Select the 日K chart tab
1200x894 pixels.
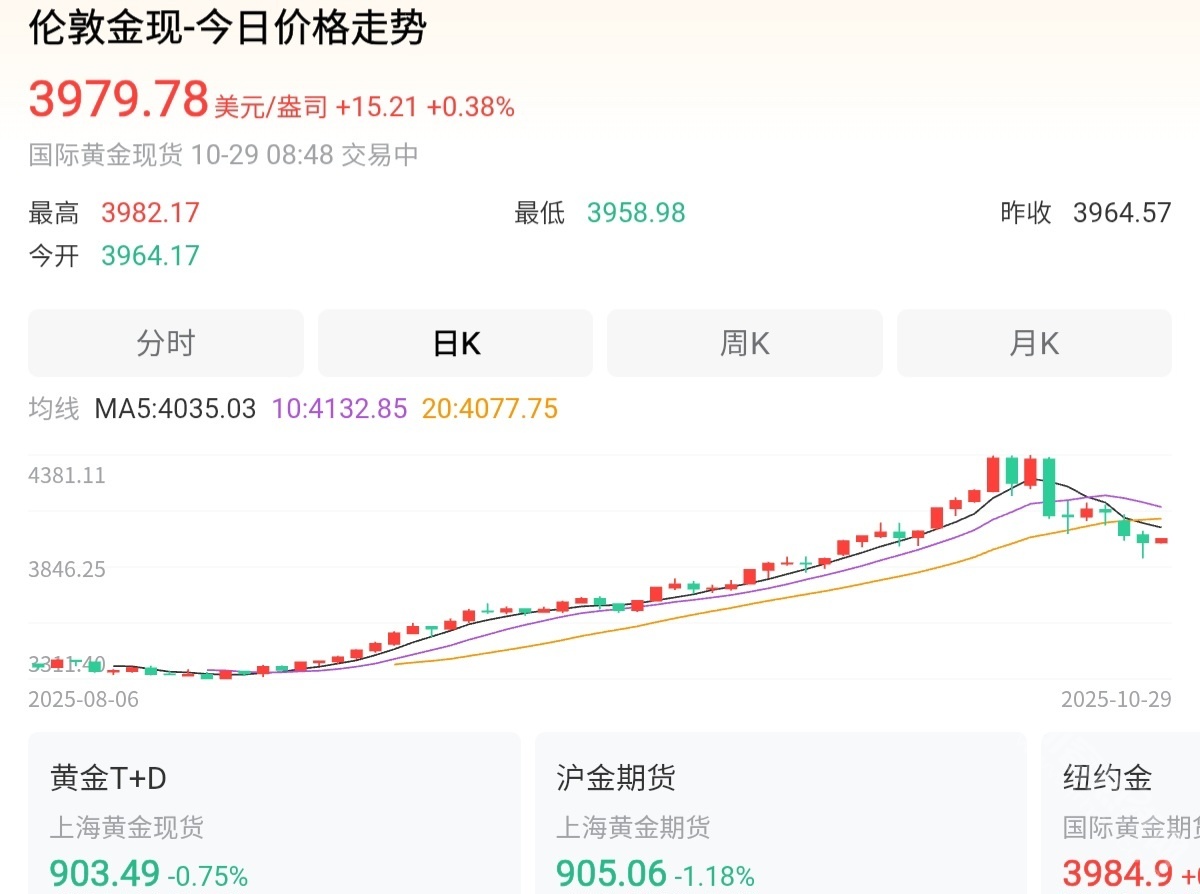pyautogui.click(x=455, y=343)
